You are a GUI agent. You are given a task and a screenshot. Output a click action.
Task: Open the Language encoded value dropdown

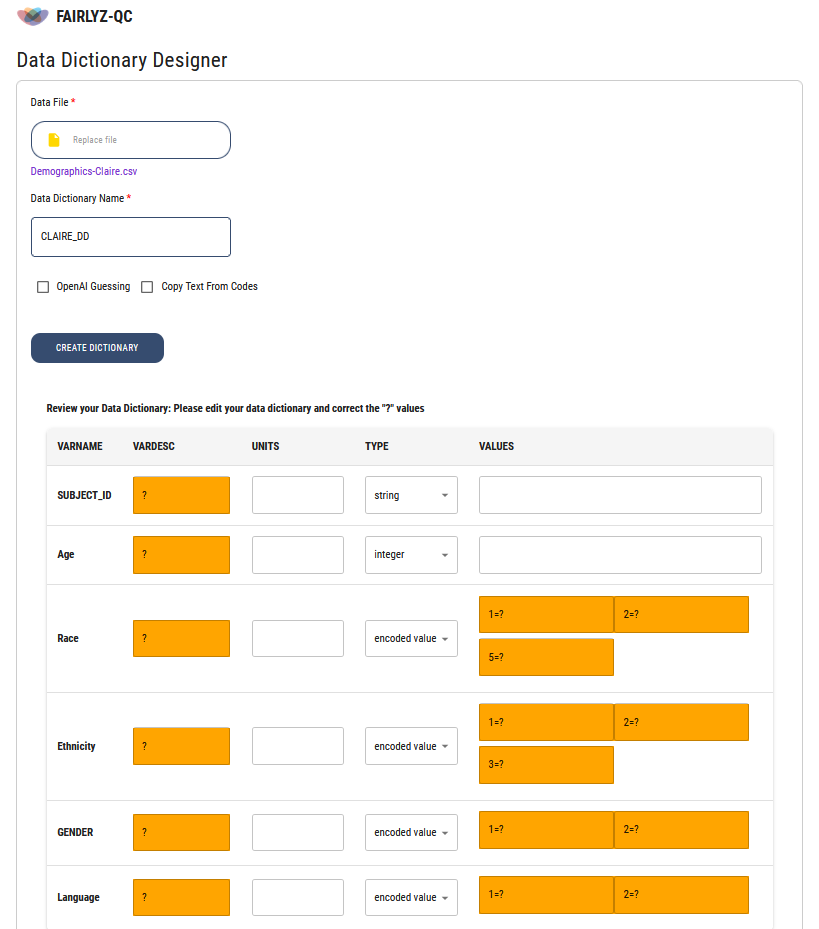point(411,898)
